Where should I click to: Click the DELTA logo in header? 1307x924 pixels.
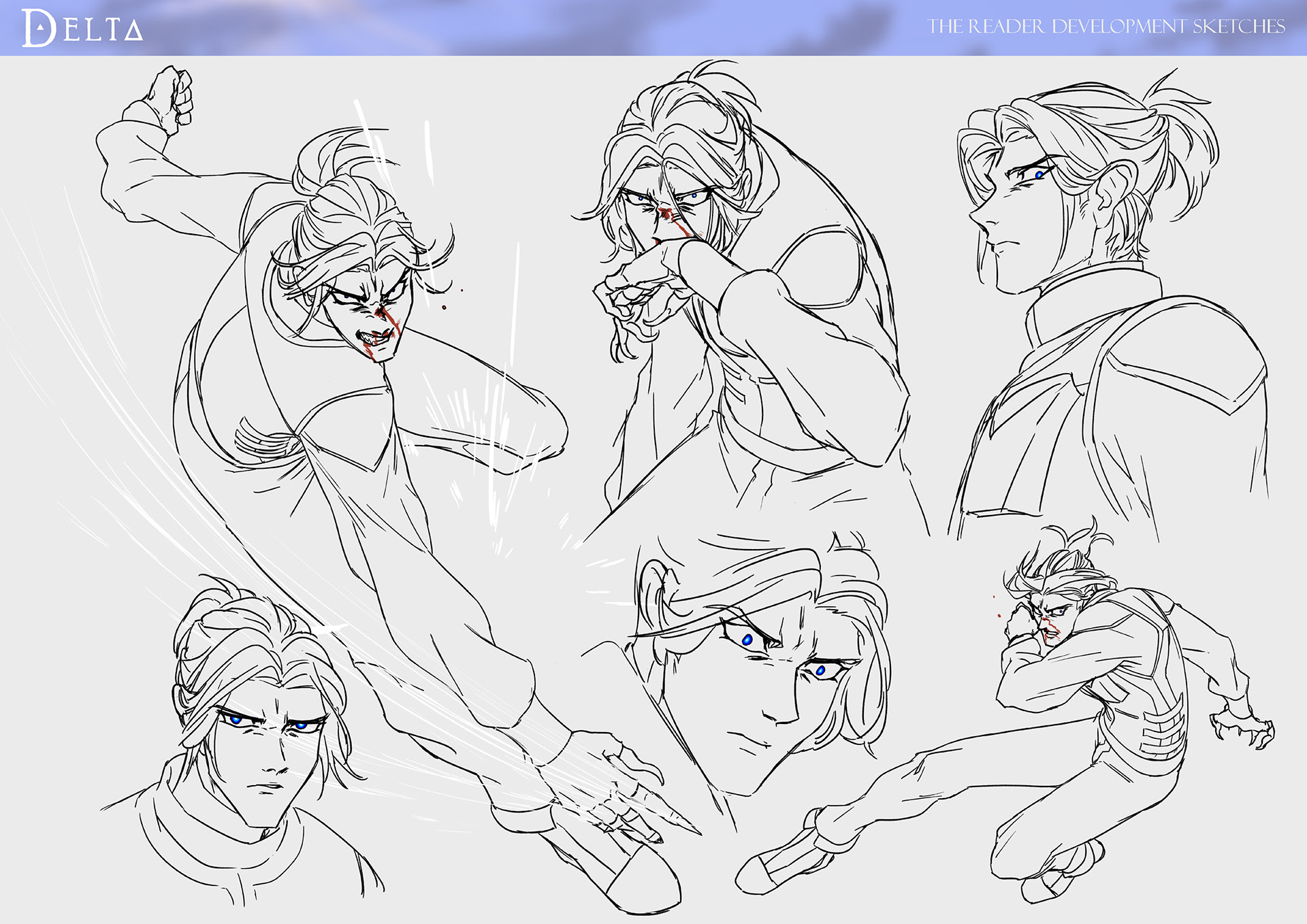click(x=82, y=28)
